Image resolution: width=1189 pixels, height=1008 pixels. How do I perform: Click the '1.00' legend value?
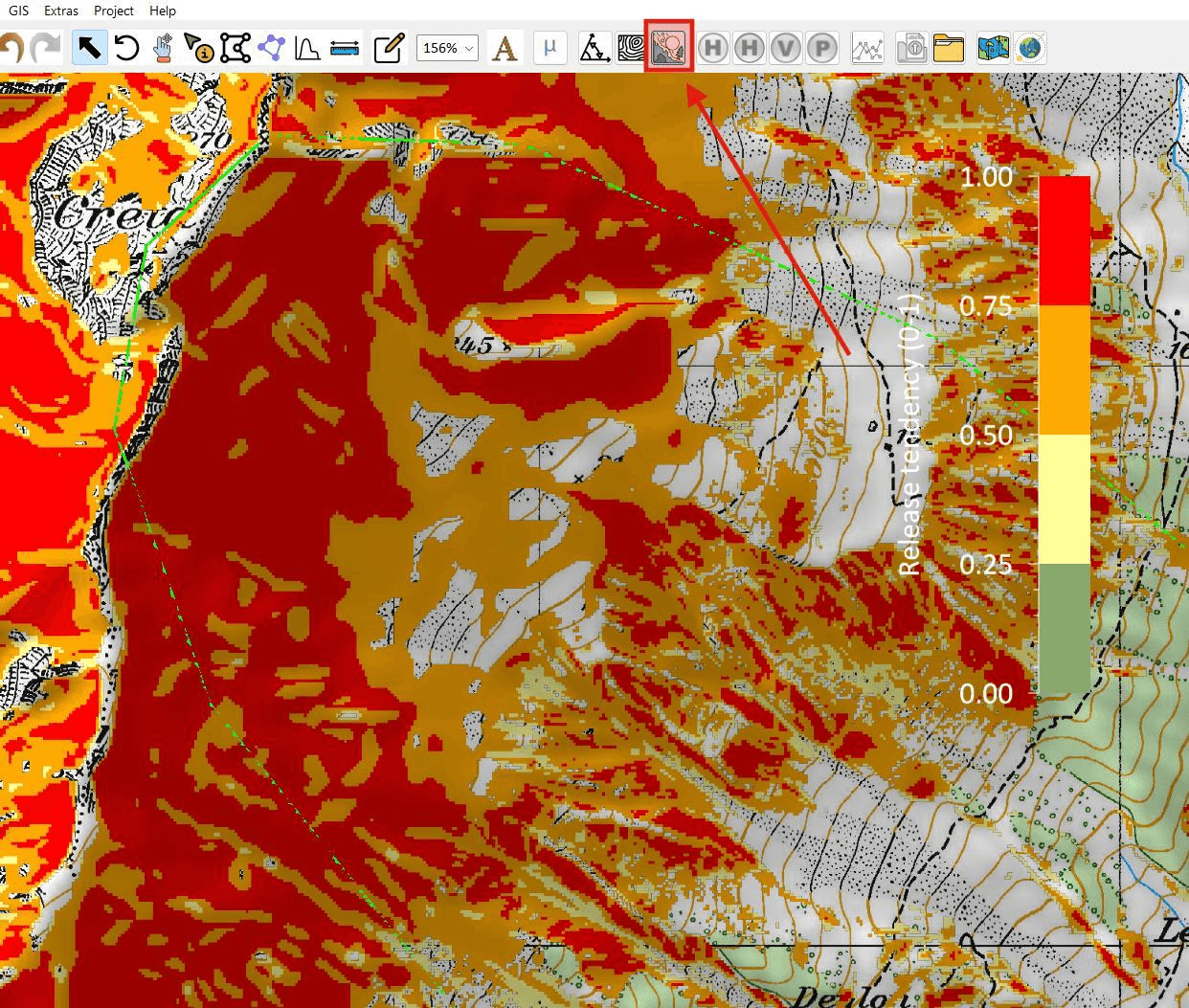986,177
